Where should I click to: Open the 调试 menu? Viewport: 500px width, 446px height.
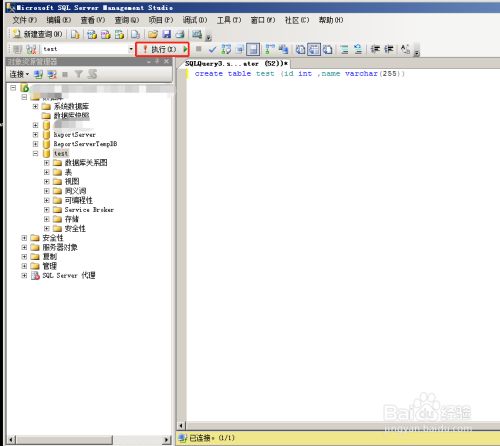[x=194, y=20]
